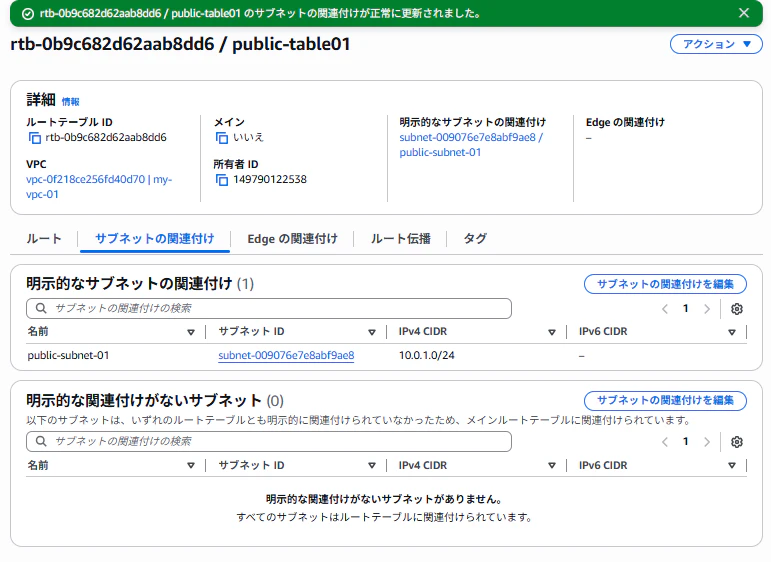This screenshot has width=771, height=562.
Task: Go to next page in non-associated subnets table
Action: pos(707,442)
